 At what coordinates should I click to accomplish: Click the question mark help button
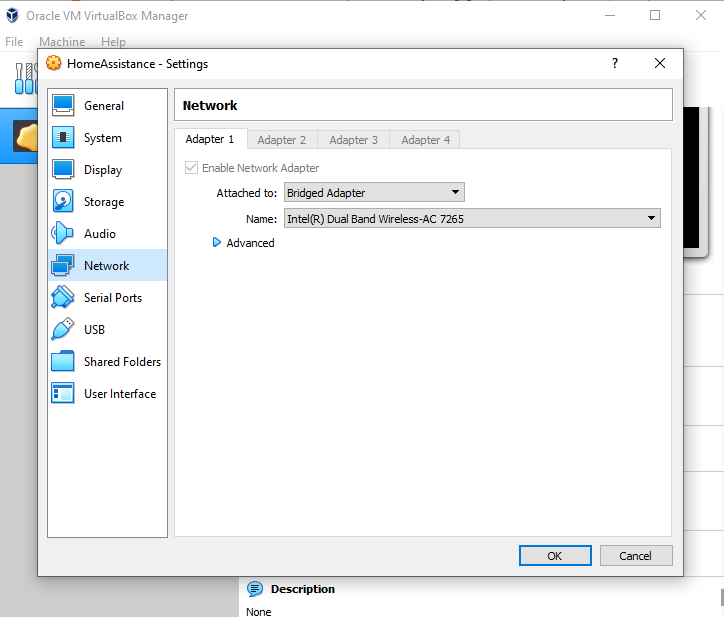coord(615,63)
